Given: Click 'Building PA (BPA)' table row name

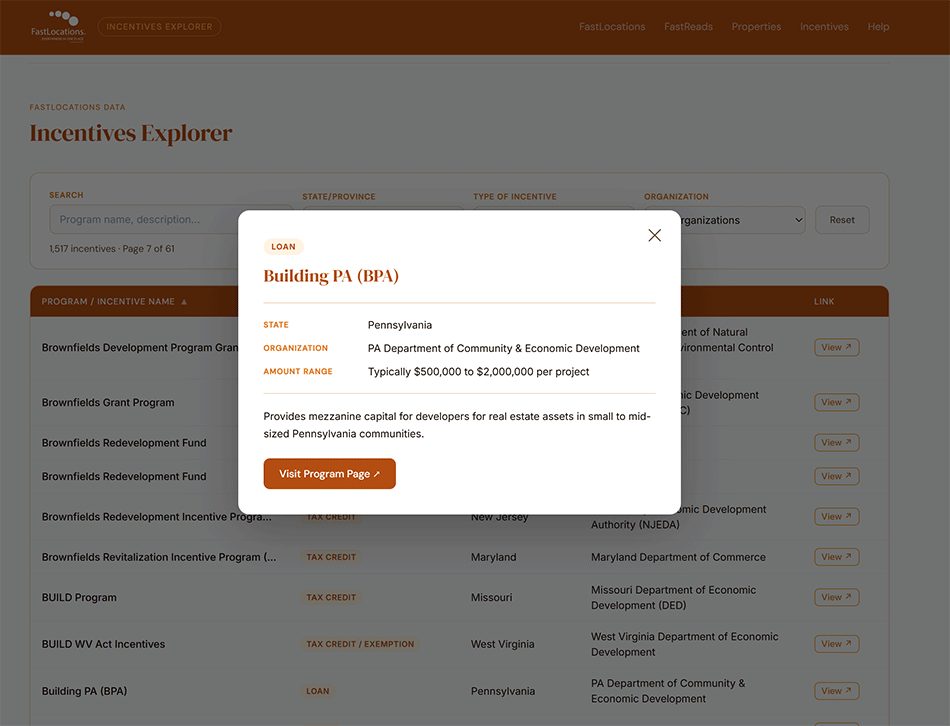Looking at the screenshot, I should [x=84, y=691].
